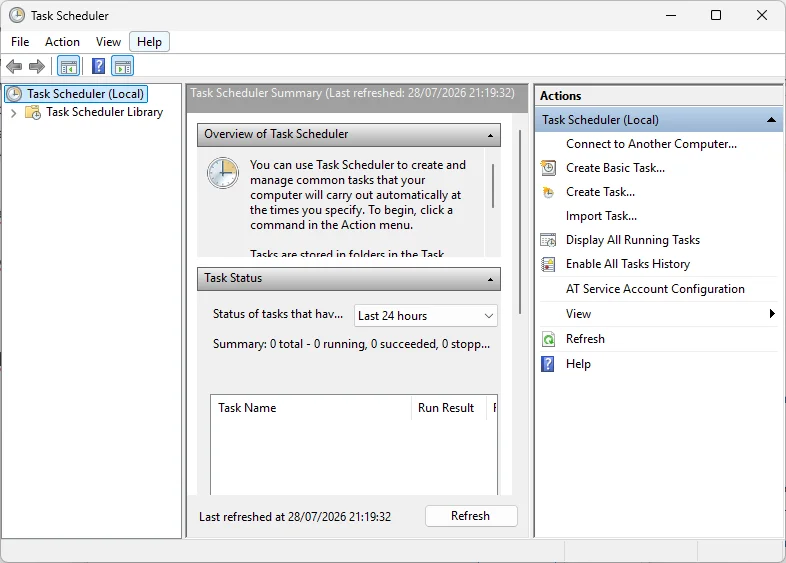Toggle the Show/Hide Console Tree toolbar icon

click(69, 66)
